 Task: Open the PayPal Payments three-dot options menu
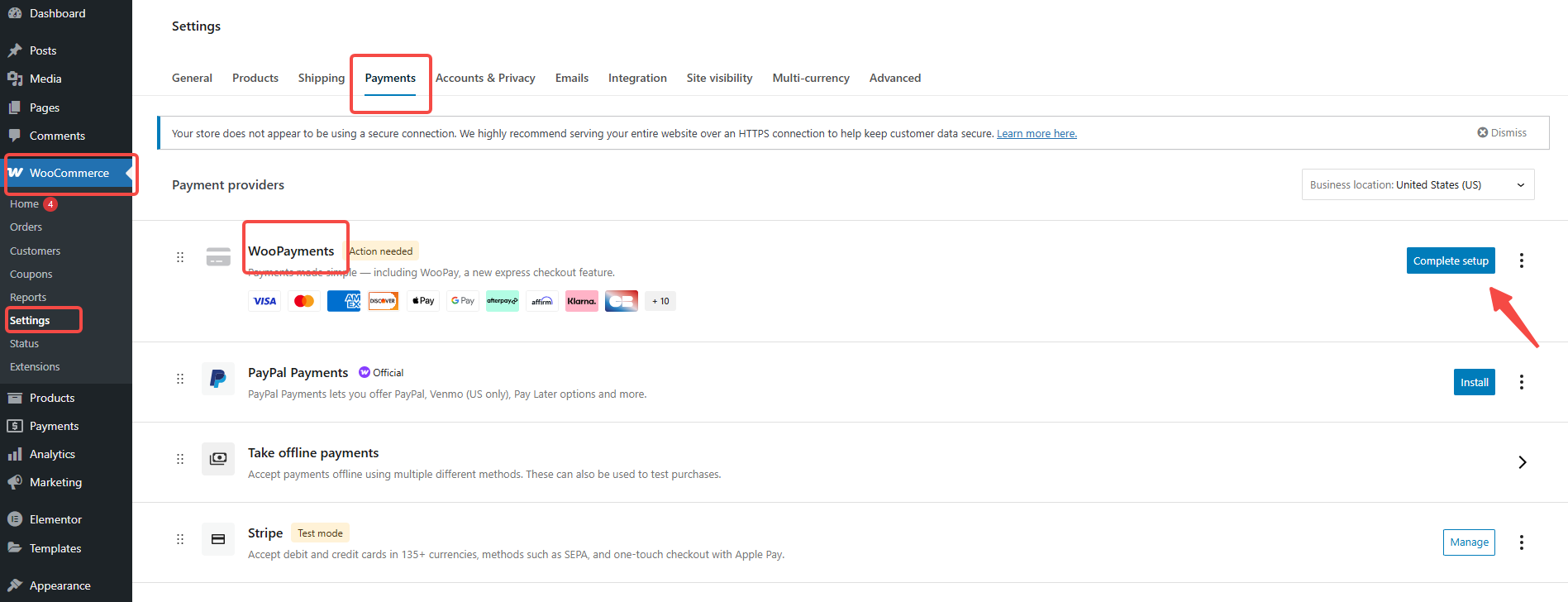1521,382
